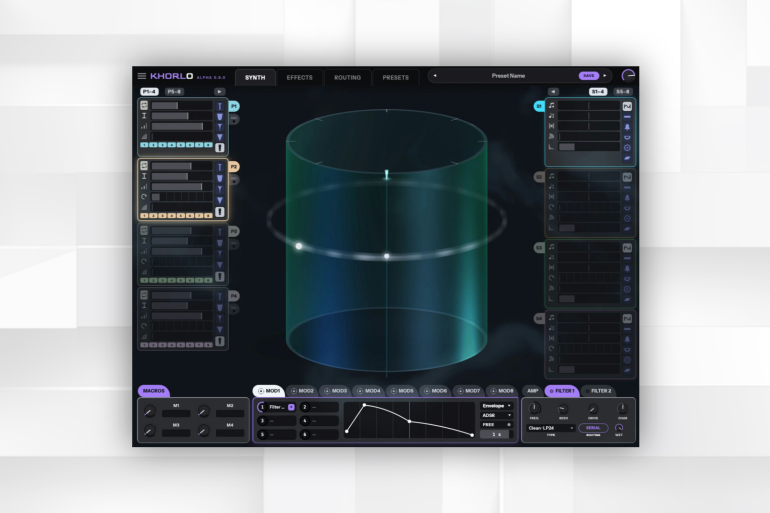
Task: Open the ROUTING tab
Action: coord(347,78)
